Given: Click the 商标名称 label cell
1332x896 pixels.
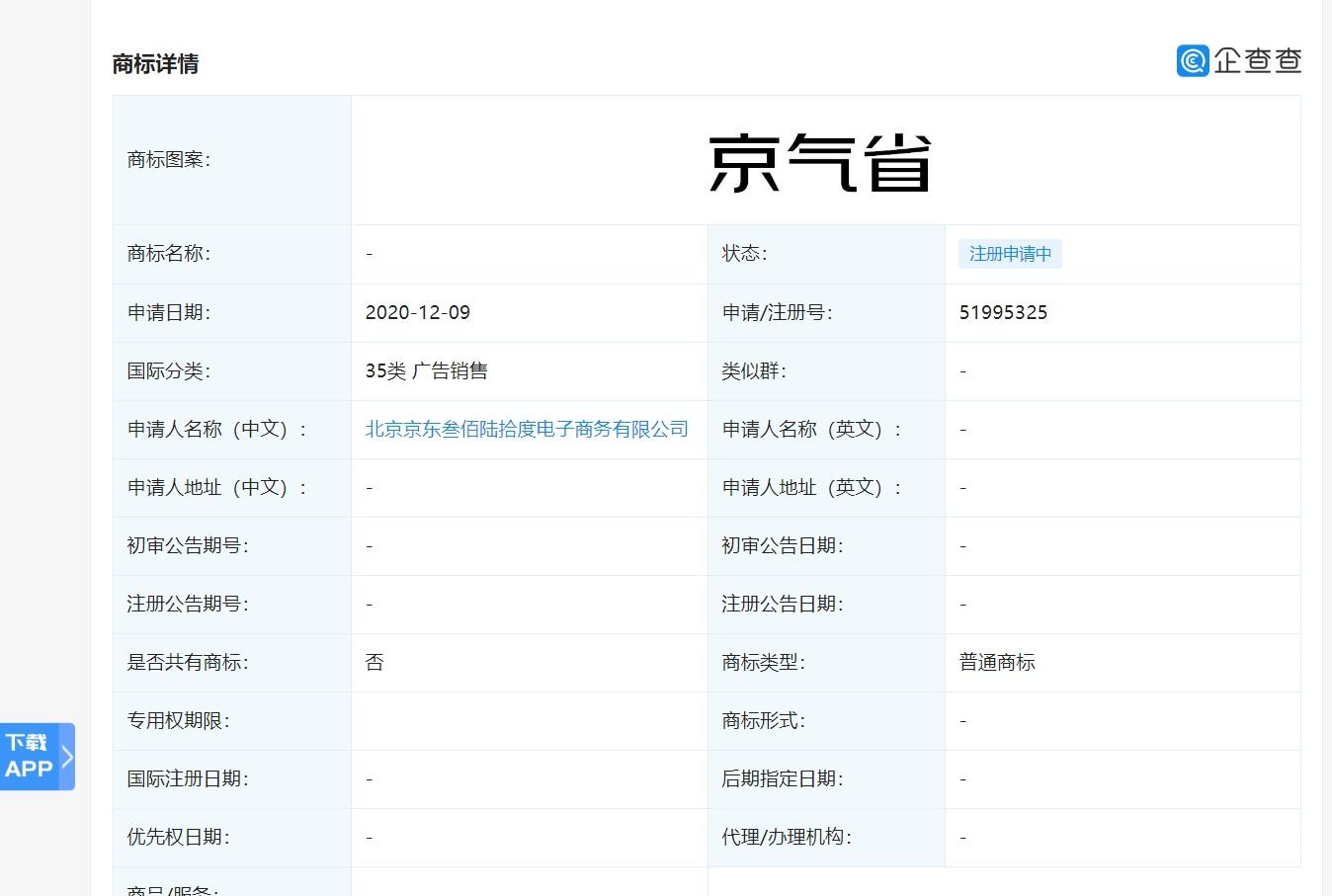Looking at the screenshot, I should (x=232, y=255).
